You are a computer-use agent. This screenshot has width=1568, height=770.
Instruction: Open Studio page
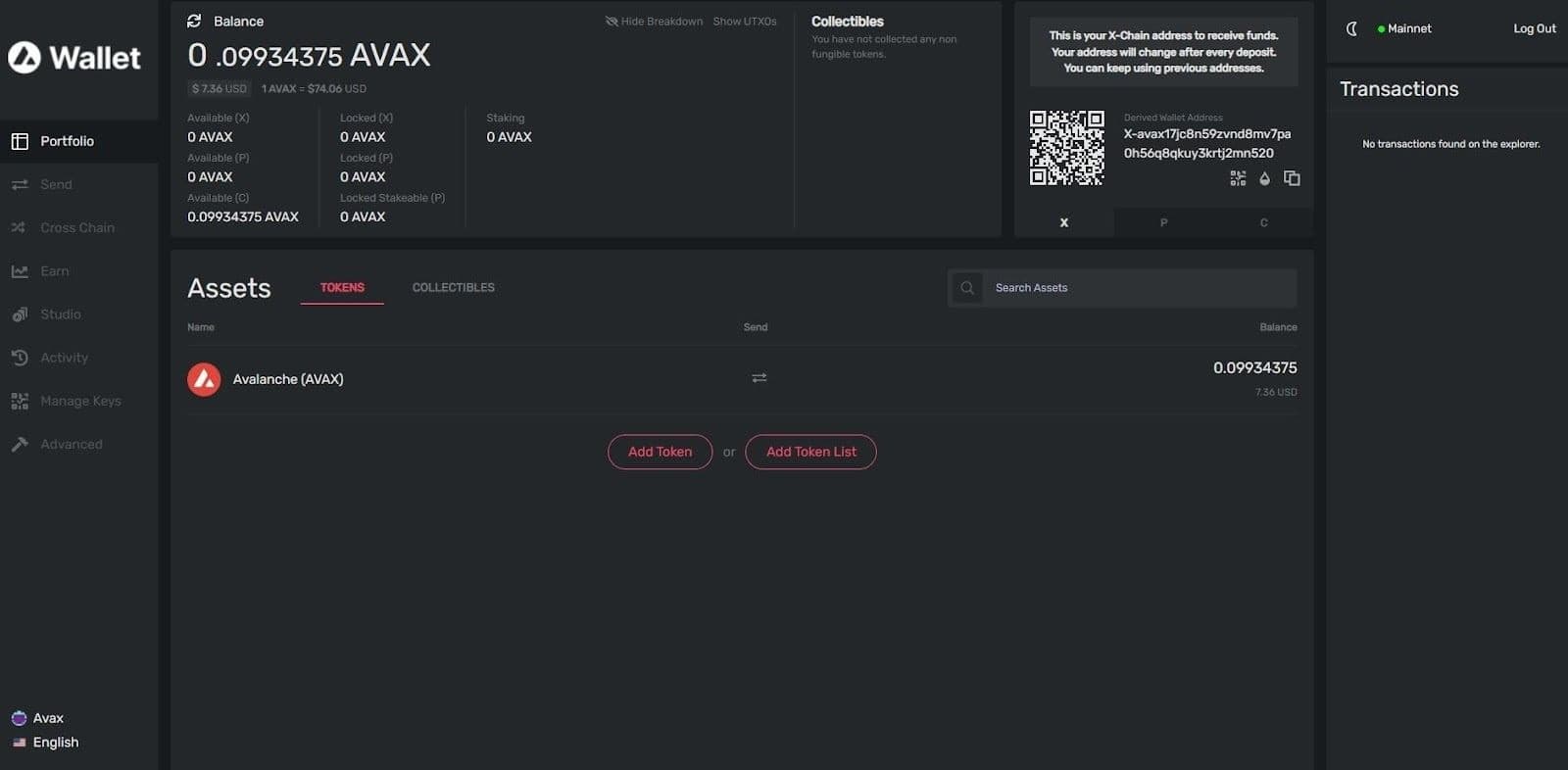coord(78,314)
